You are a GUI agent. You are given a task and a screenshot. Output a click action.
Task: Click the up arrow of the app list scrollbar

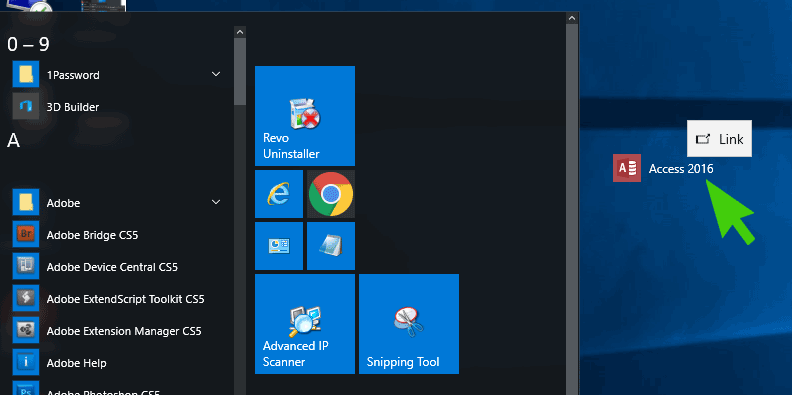240,32
